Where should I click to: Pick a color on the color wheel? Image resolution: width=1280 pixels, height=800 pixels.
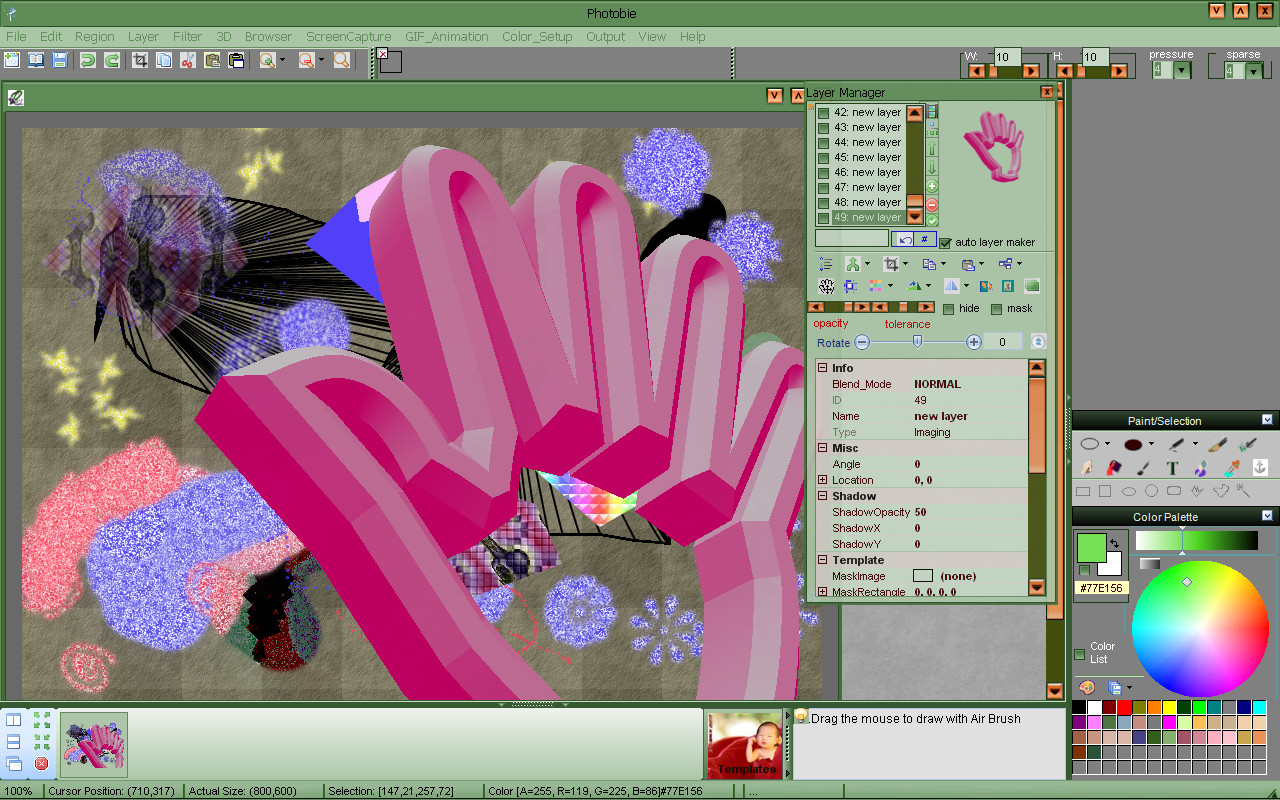click(1199, 629)
